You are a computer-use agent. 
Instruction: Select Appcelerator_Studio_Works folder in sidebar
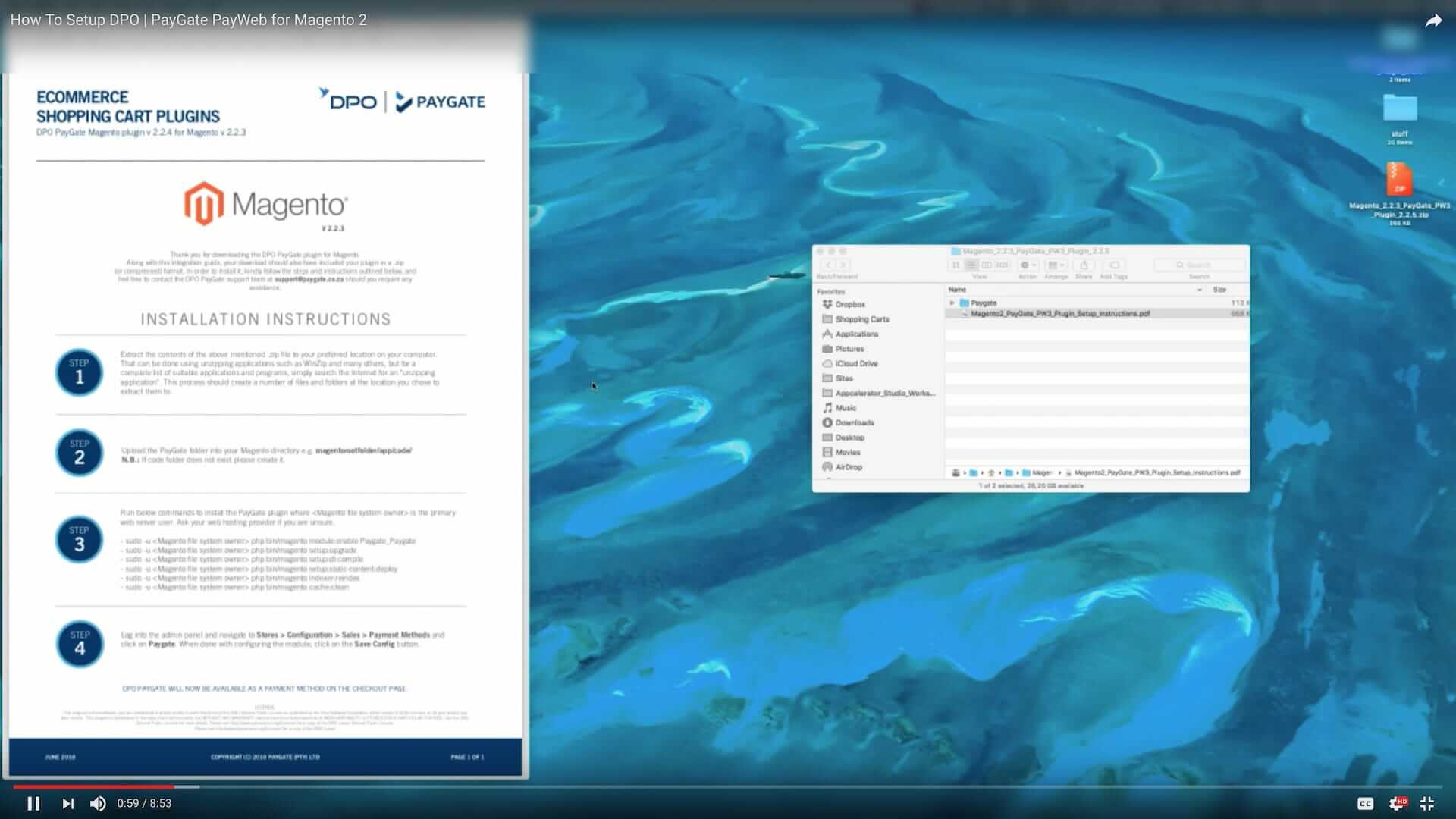click(x=879, y=393)
